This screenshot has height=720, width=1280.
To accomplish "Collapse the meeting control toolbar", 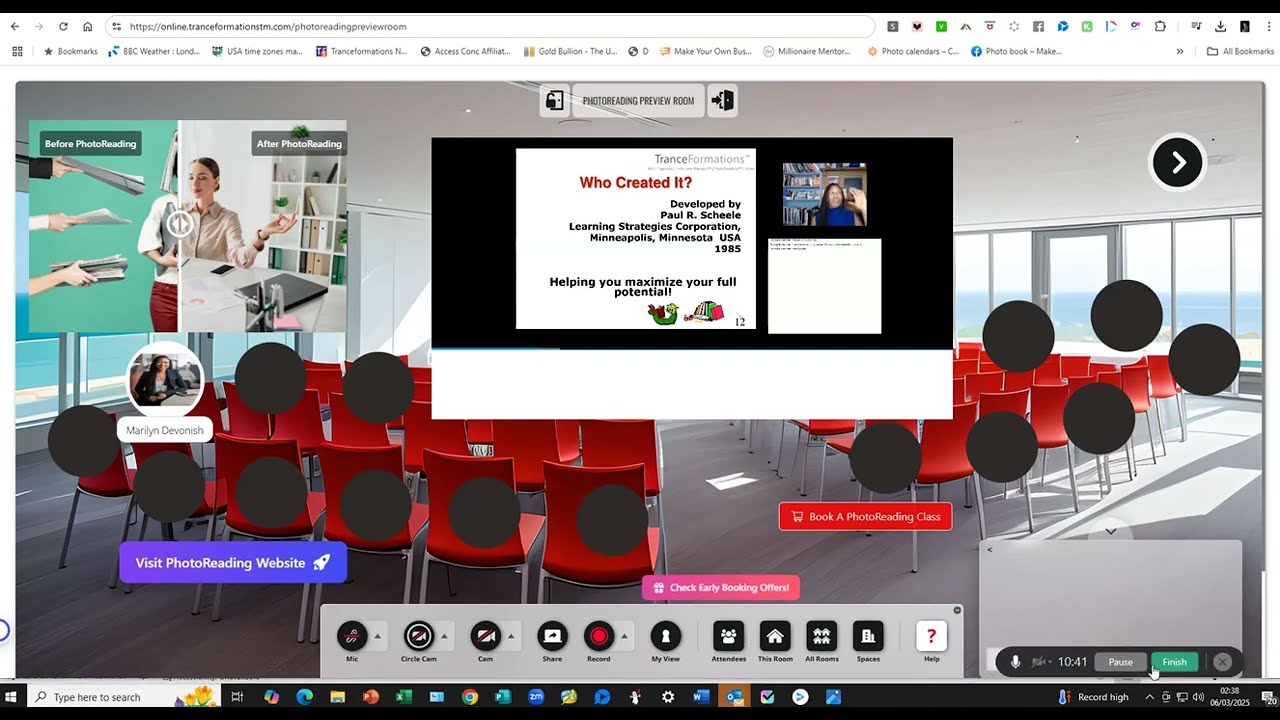I will coord(957,610).
